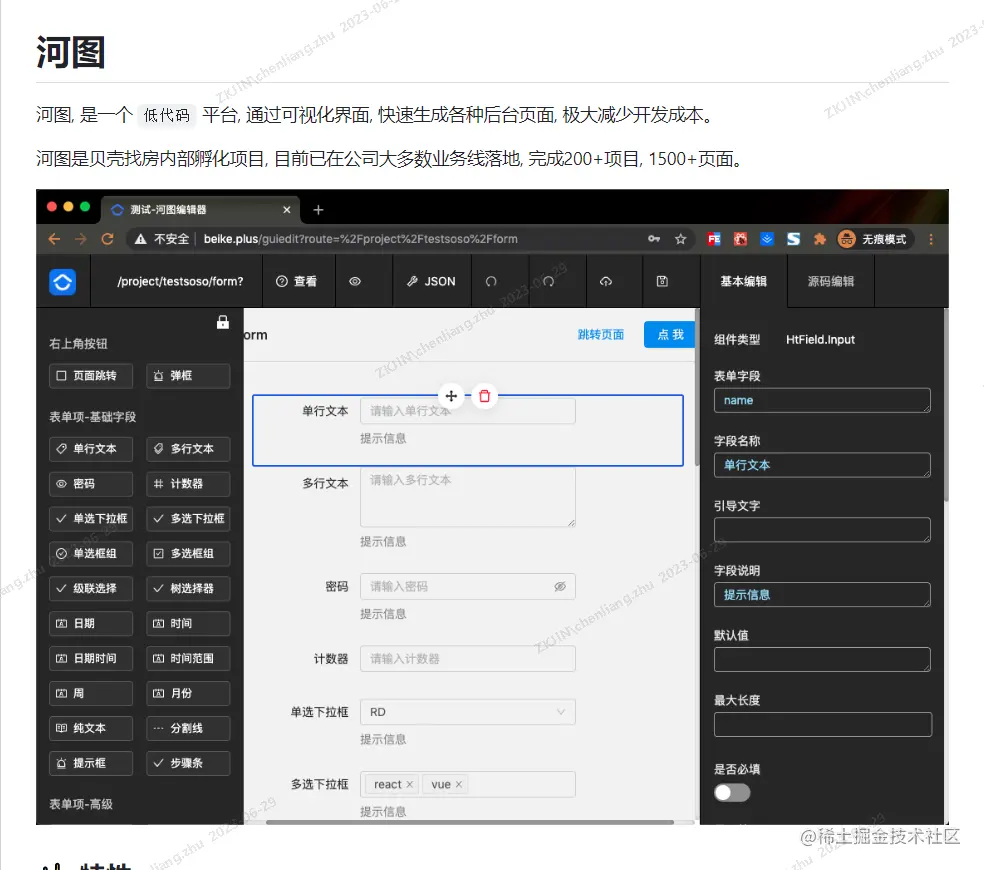Add the 日期 component

click(91, 623)
